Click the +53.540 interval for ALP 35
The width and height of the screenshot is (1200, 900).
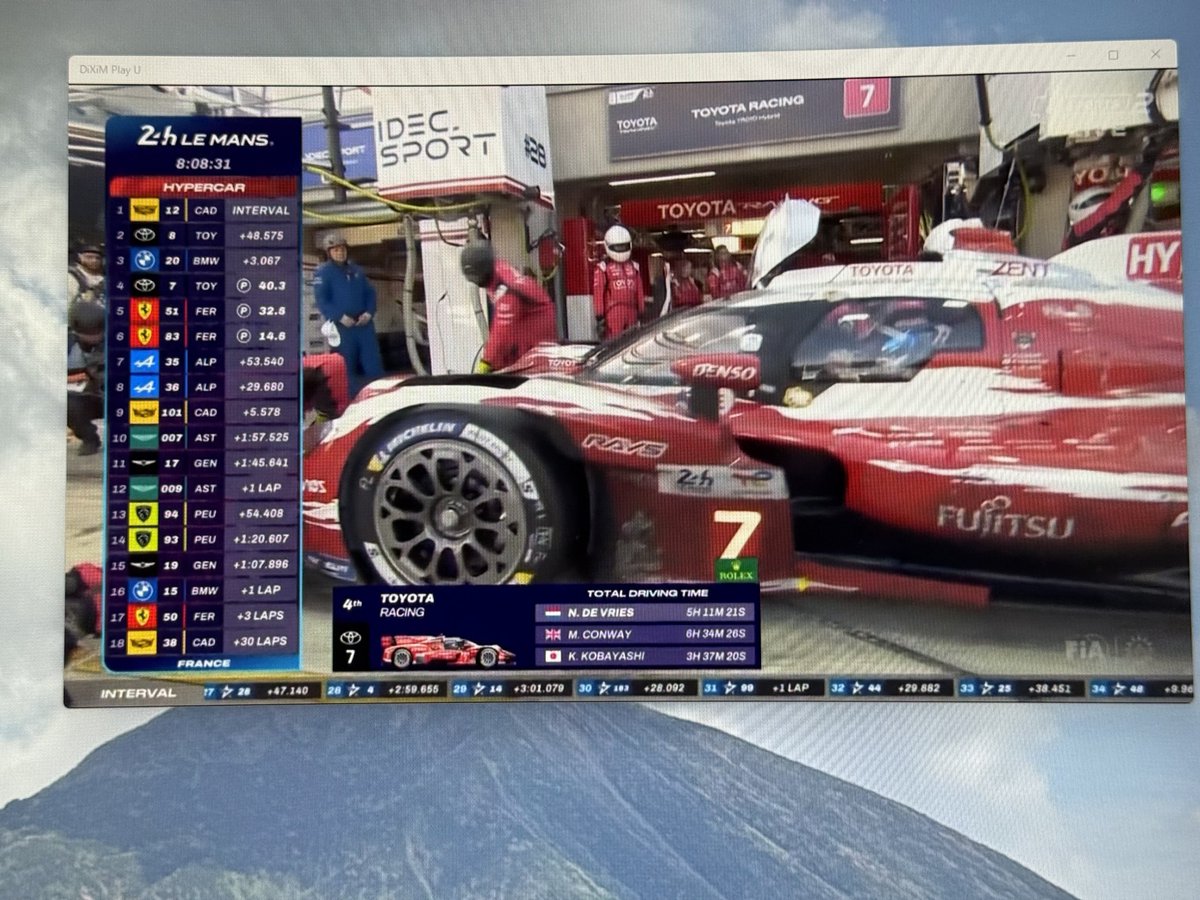point(261,361)
